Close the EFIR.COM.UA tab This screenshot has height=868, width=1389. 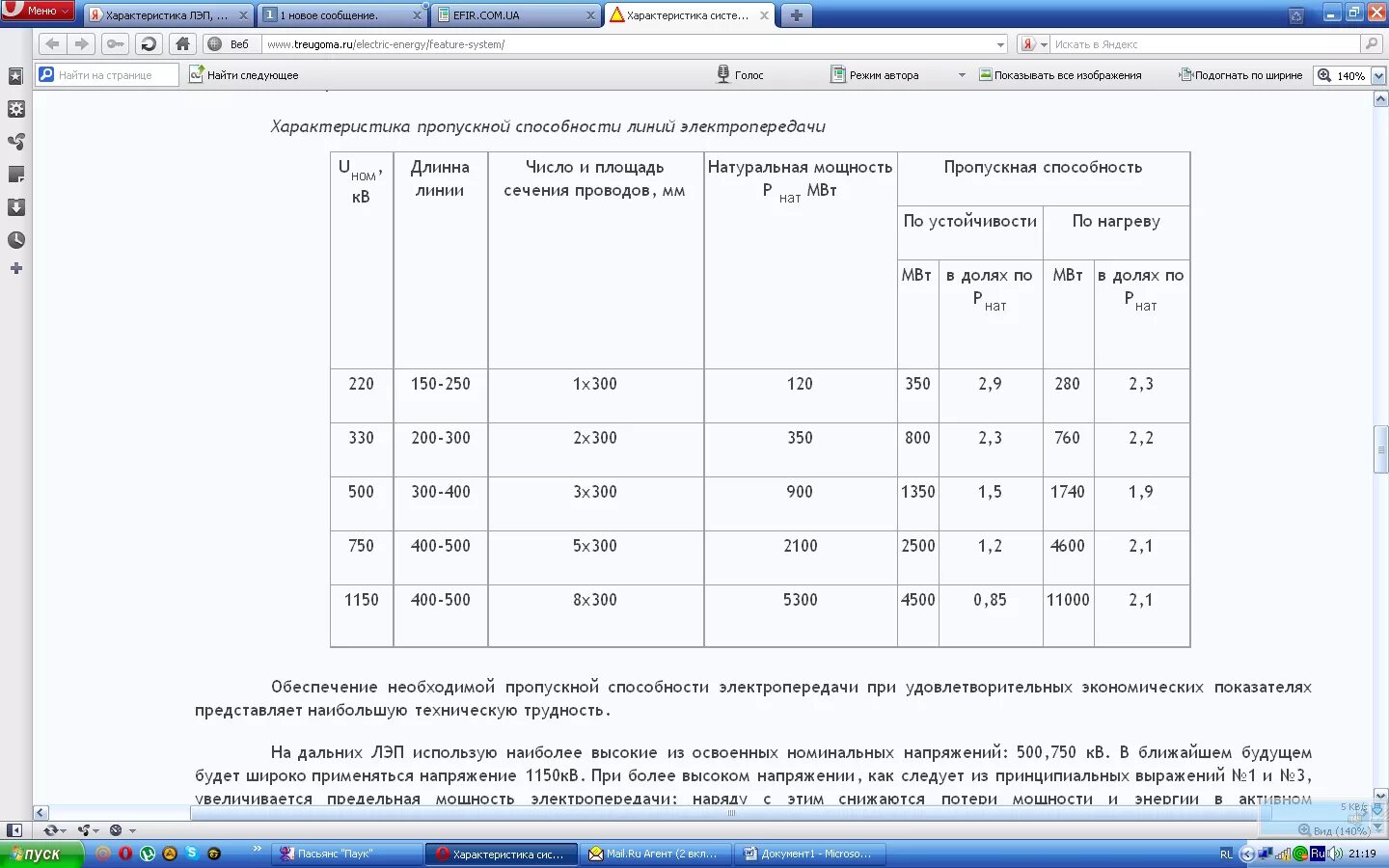coord(590,15)
